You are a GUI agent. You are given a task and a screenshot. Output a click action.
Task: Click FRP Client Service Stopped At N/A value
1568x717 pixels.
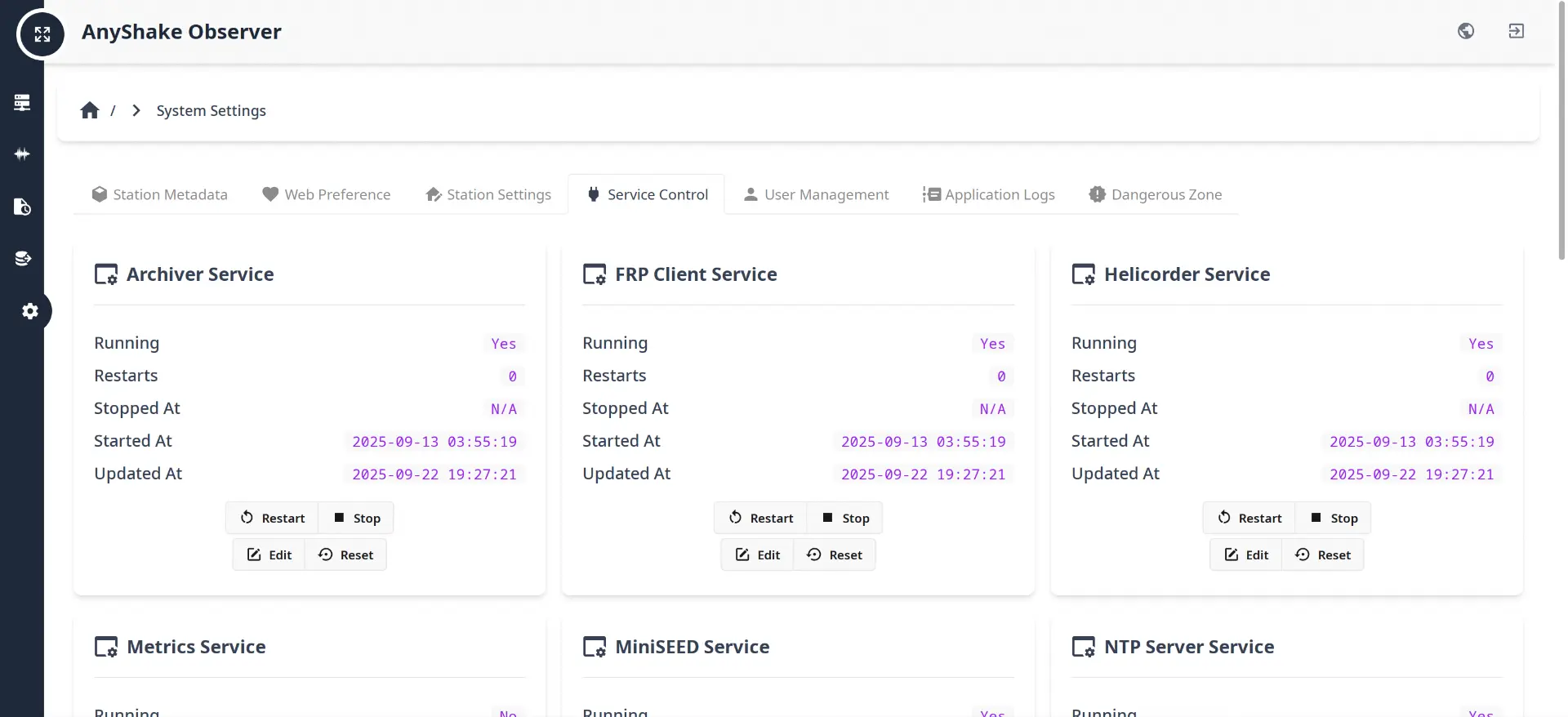pos(993,409)
